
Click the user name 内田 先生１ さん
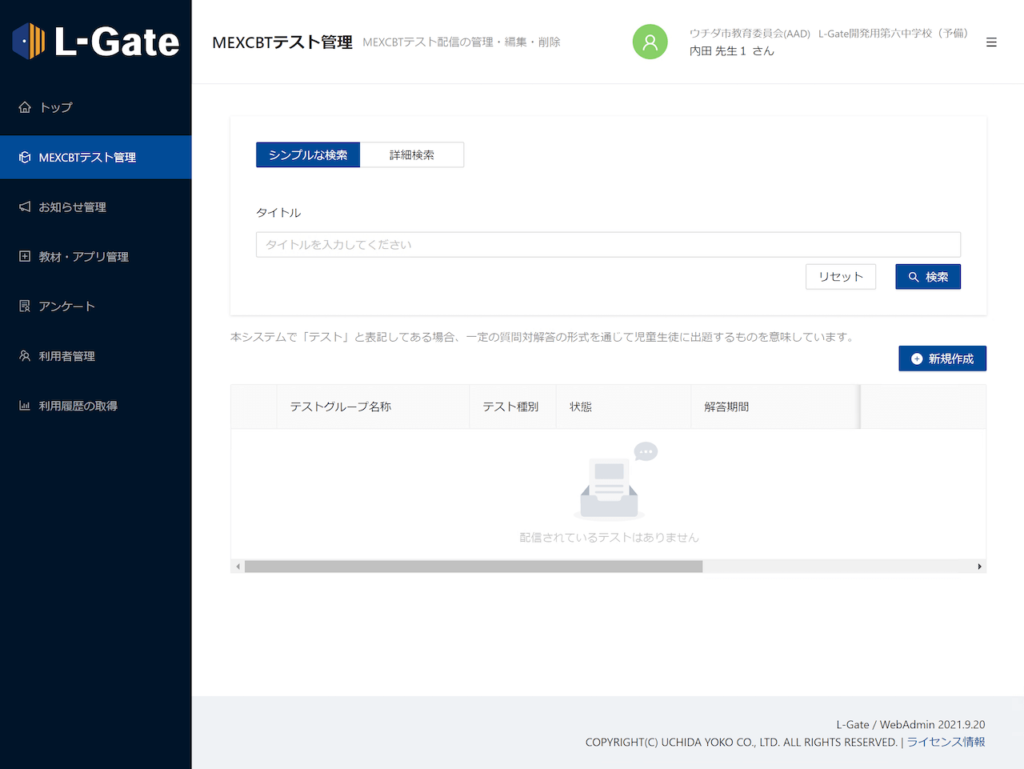(731, 51)
